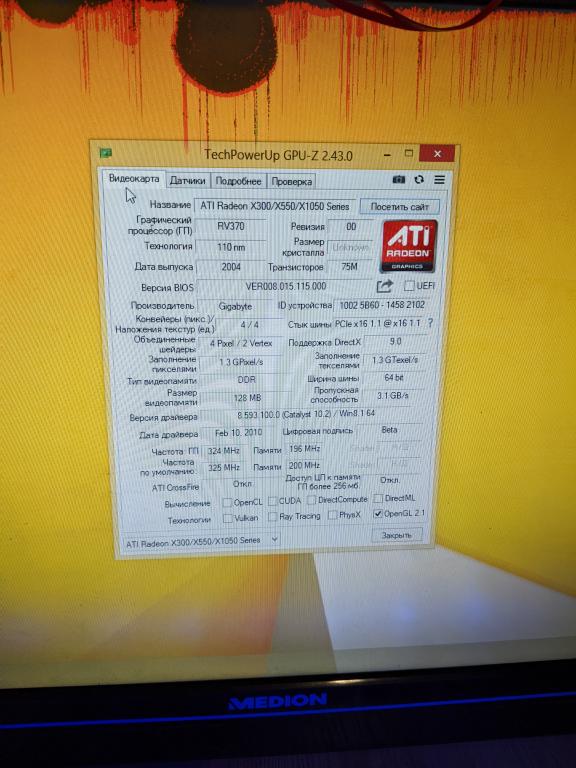Image resolution: width=576 pixels, height=768 pixels.
Task: Close the GPU-Z window
Action: pyautogui.click(x=437, y=154)
